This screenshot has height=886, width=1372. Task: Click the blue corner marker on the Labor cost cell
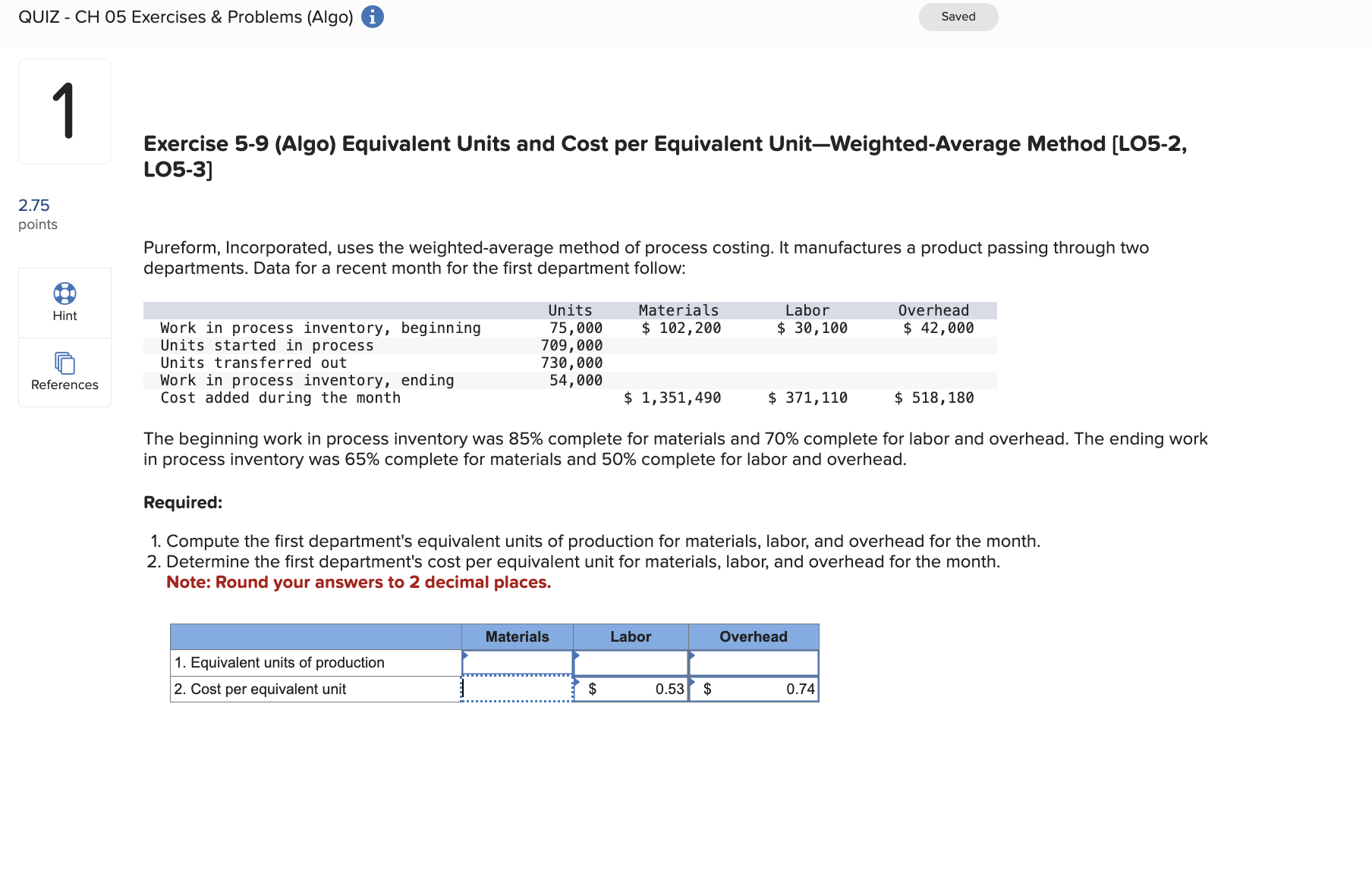[577, 681]
